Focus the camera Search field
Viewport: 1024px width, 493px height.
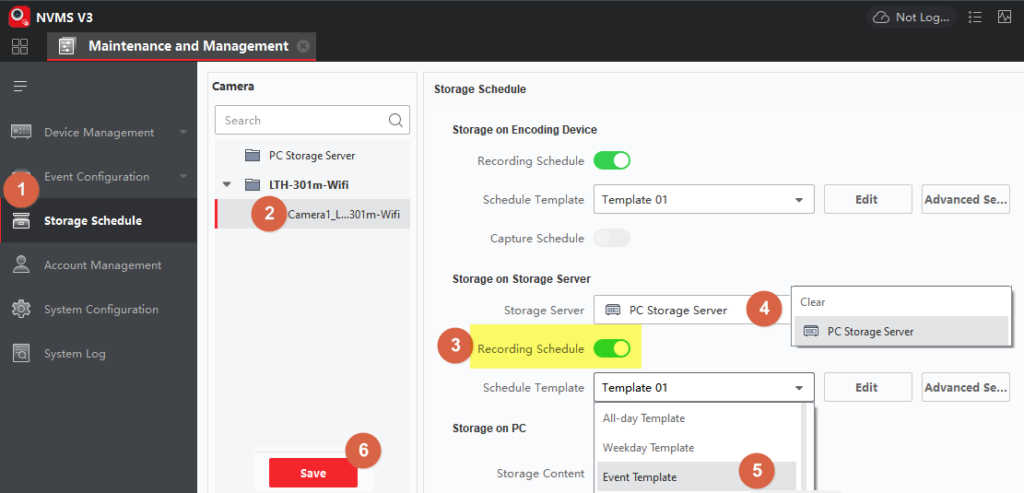312,120
